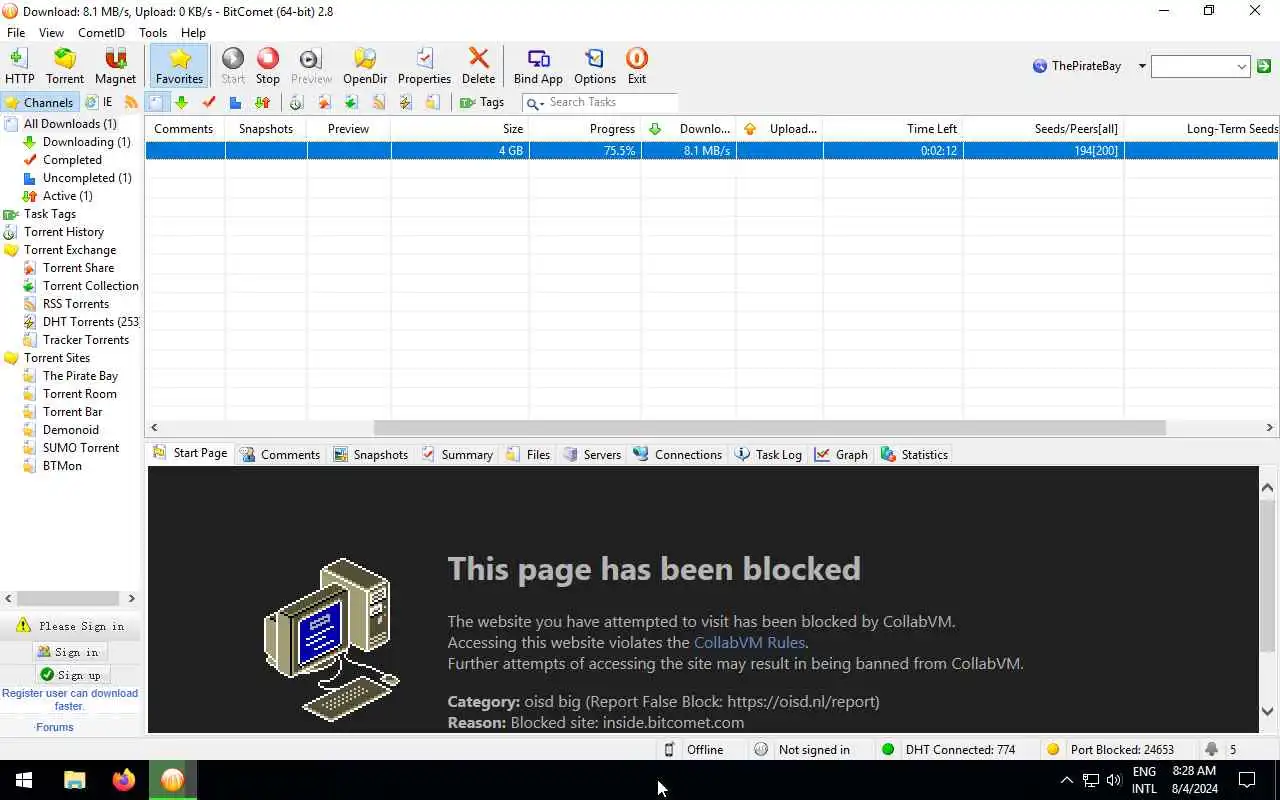Open RSS Torrents in sidebar

[x=76, y=304]
